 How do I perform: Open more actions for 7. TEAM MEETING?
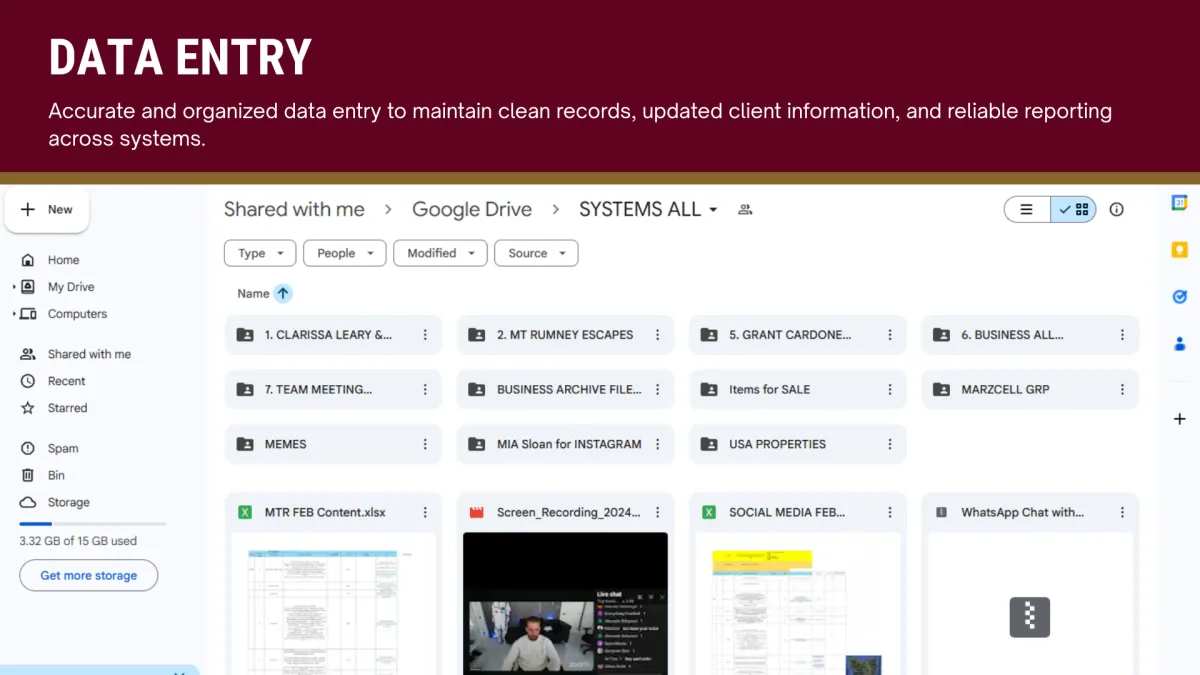pyautogui.click(x=425, y=390)
